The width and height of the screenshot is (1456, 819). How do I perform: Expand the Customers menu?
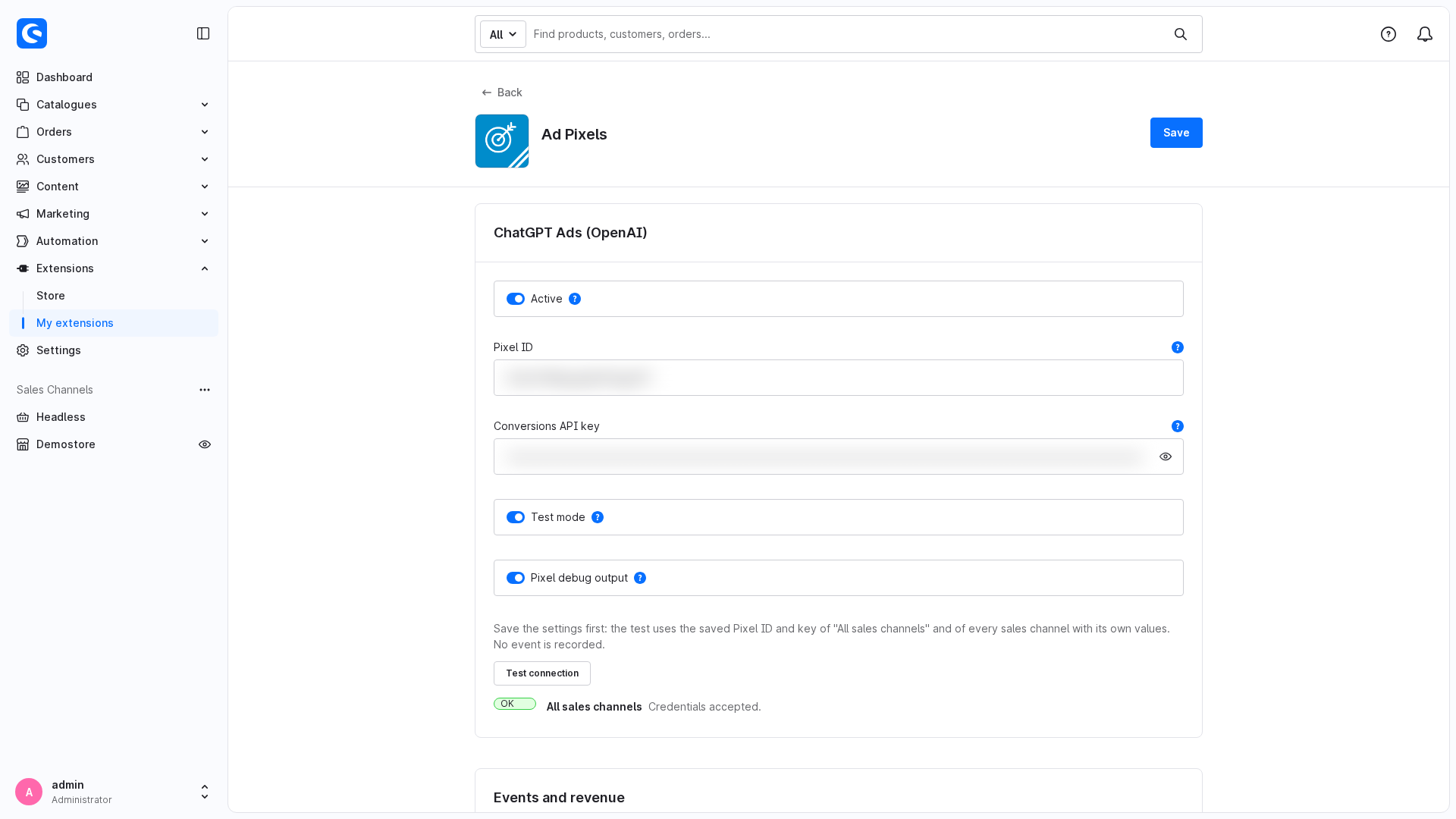click(x=114, y=159)
